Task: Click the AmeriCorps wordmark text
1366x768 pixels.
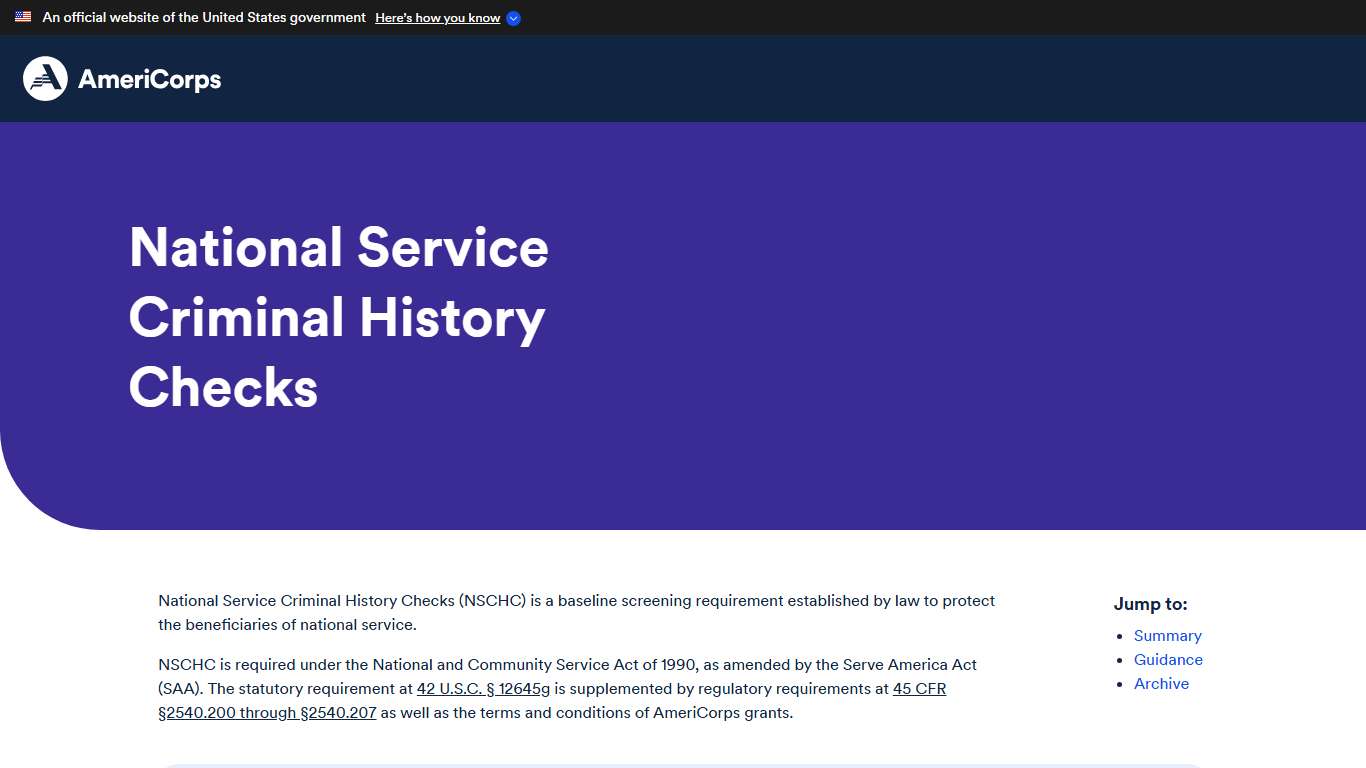Action: [149, 80]
